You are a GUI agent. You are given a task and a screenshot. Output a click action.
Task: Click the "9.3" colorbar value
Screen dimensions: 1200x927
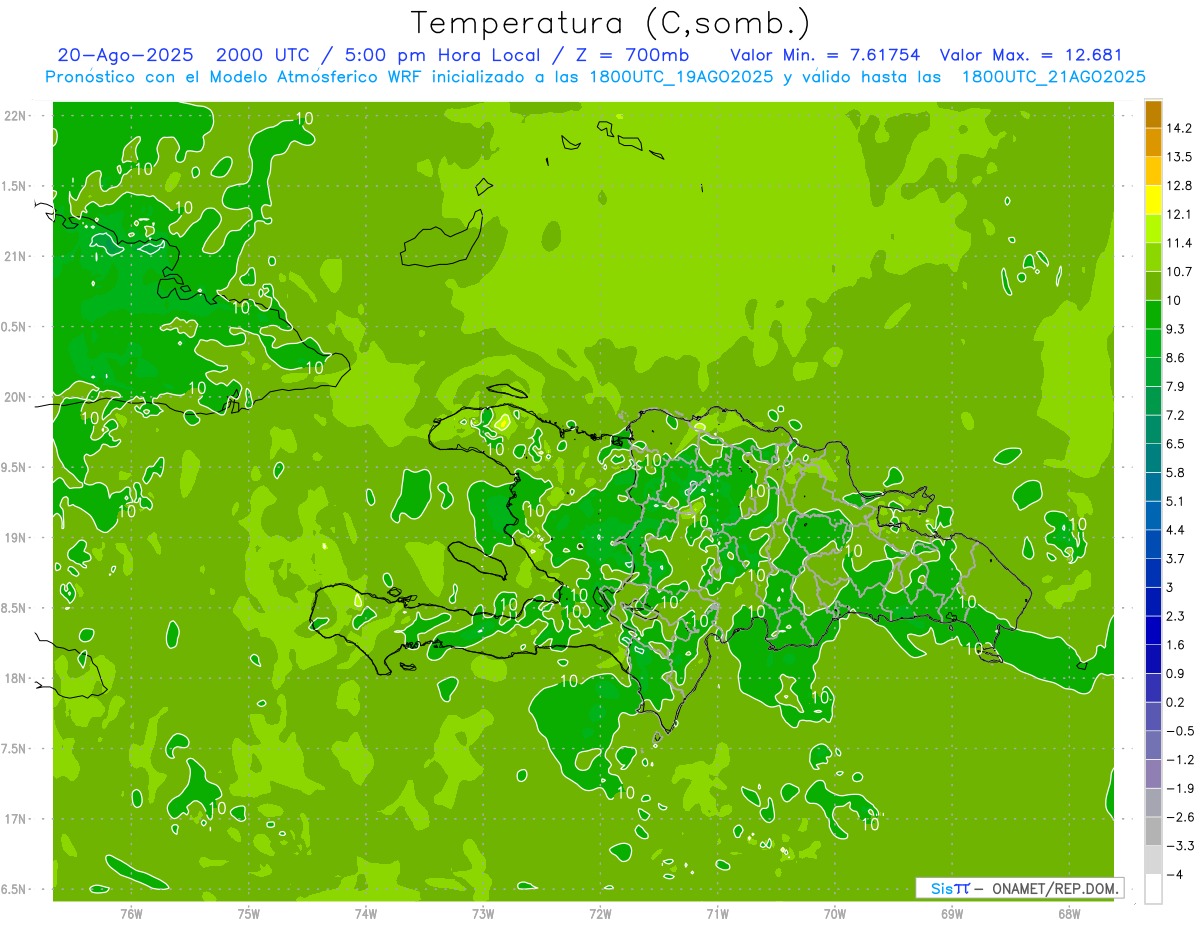[1177, 329]
